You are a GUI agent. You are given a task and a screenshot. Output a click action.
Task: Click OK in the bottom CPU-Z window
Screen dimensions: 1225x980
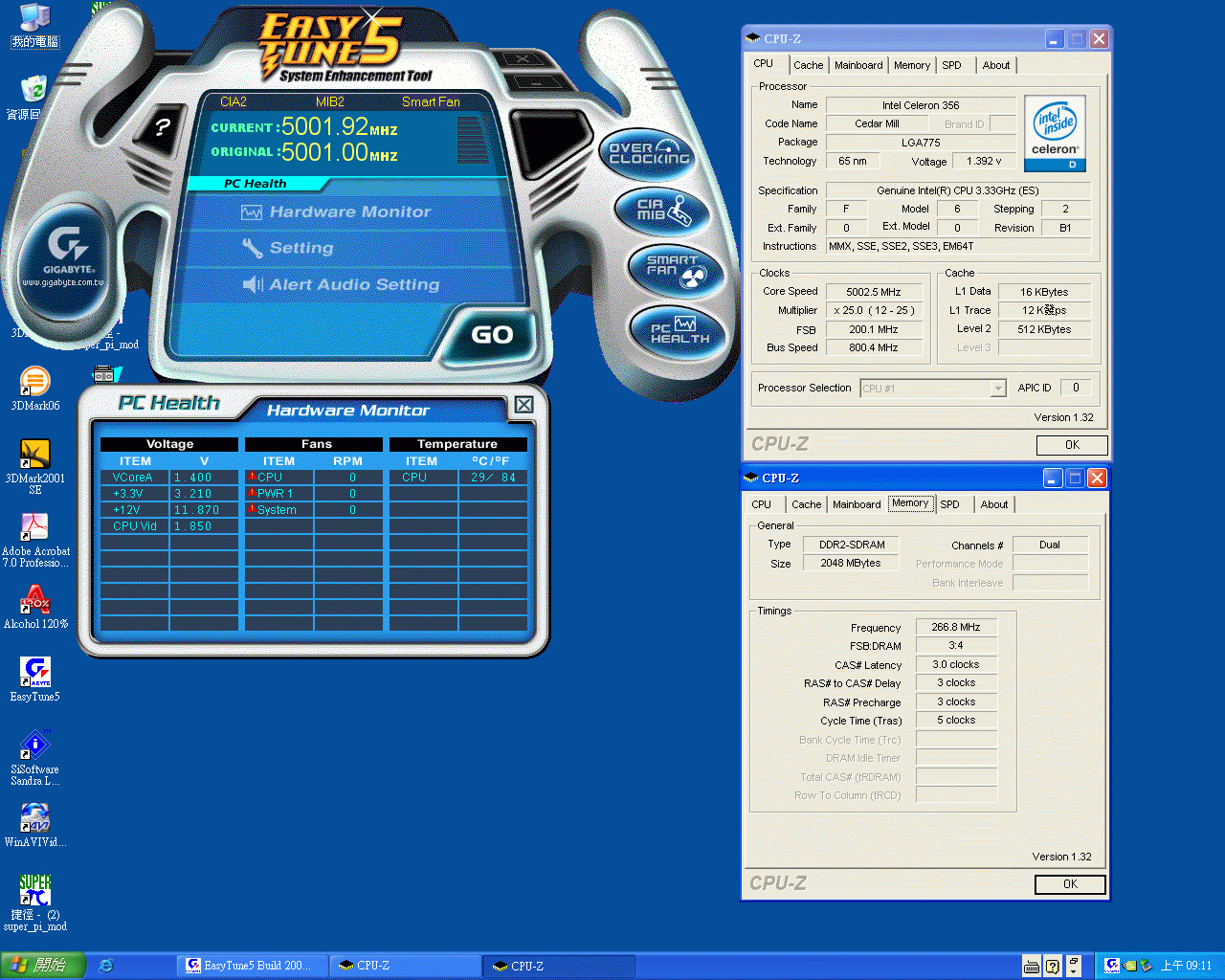tap(1070, 884)
